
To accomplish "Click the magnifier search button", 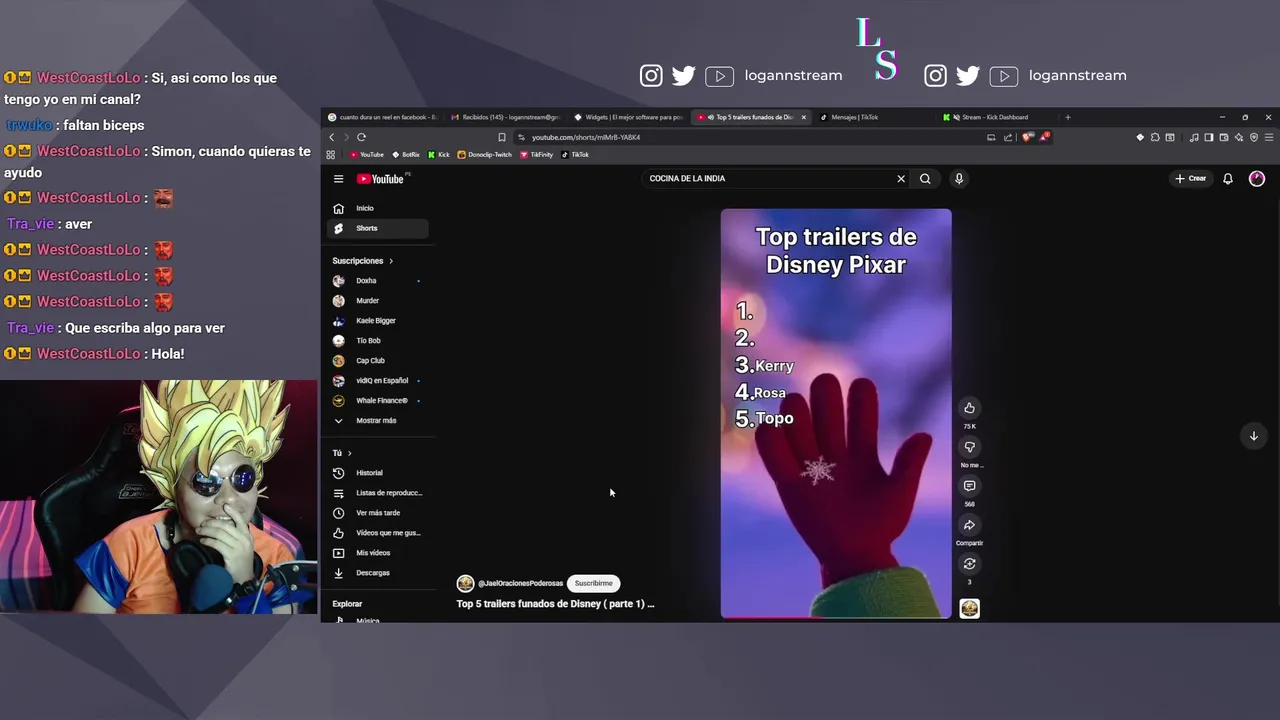I will point(925,179).
